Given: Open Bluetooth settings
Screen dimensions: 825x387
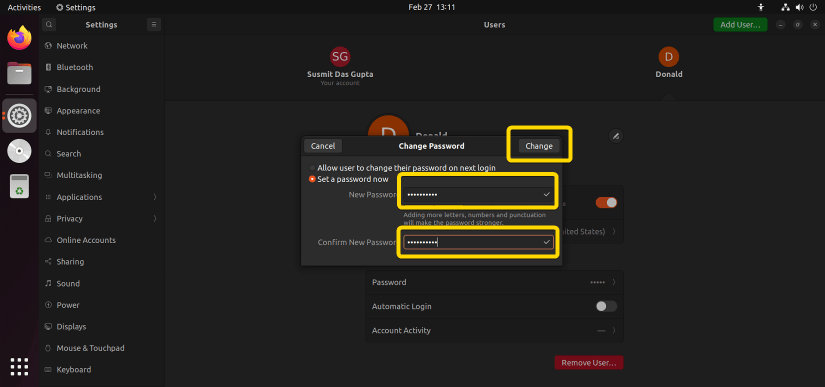Looking at the screenshot, I should pos(102,67).
